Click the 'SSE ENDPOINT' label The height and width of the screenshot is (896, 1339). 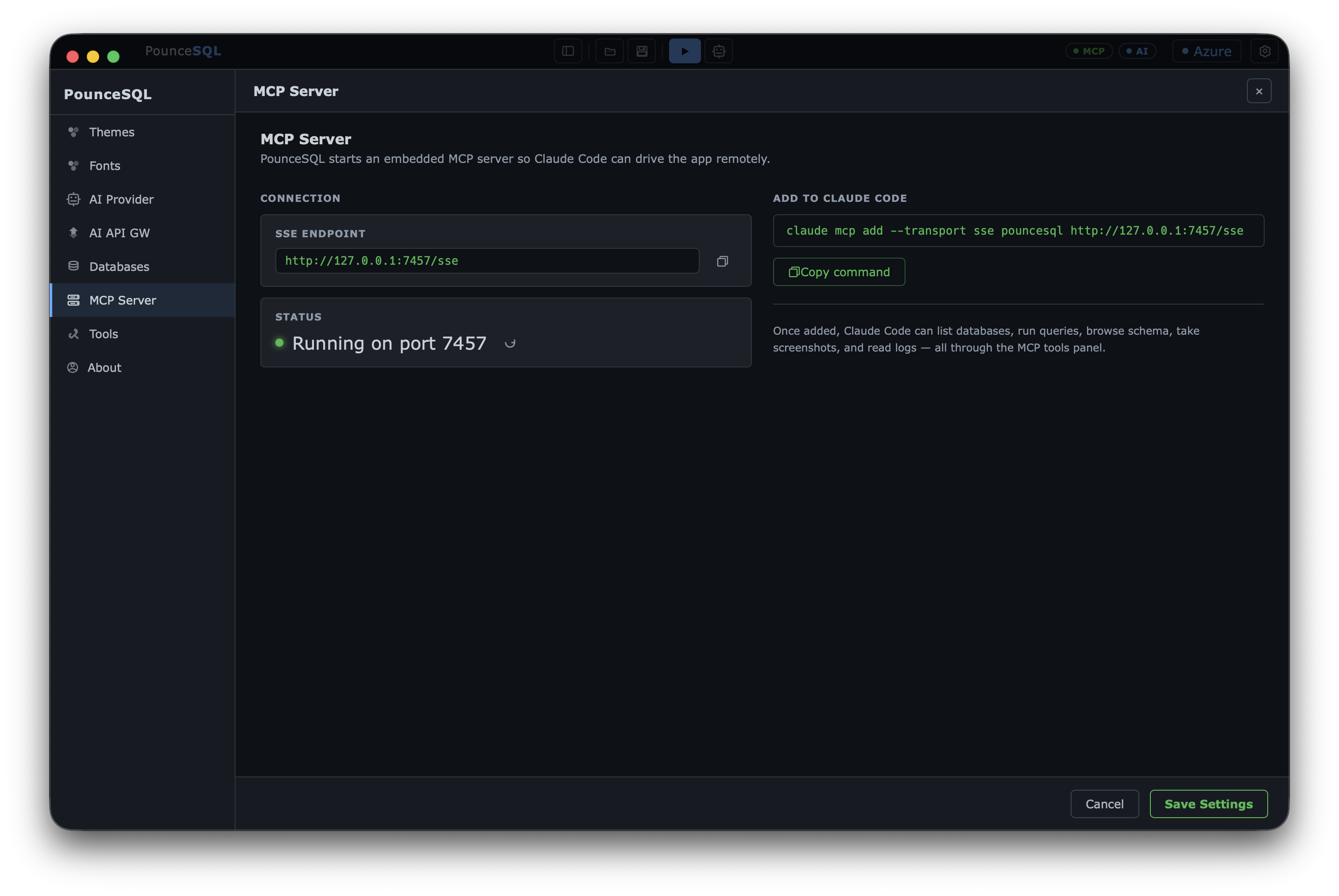coord(320,234)
